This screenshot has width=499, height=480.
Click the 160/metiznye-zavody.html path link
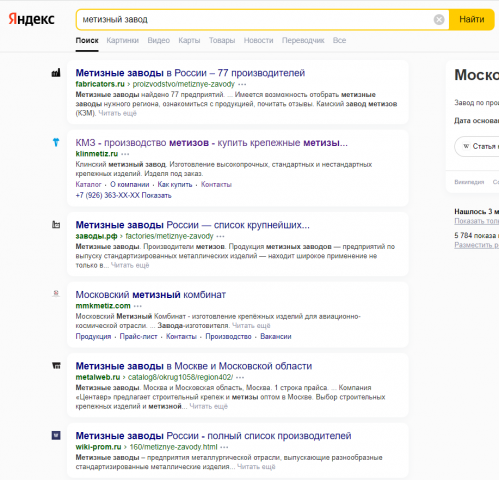(173, 447)
